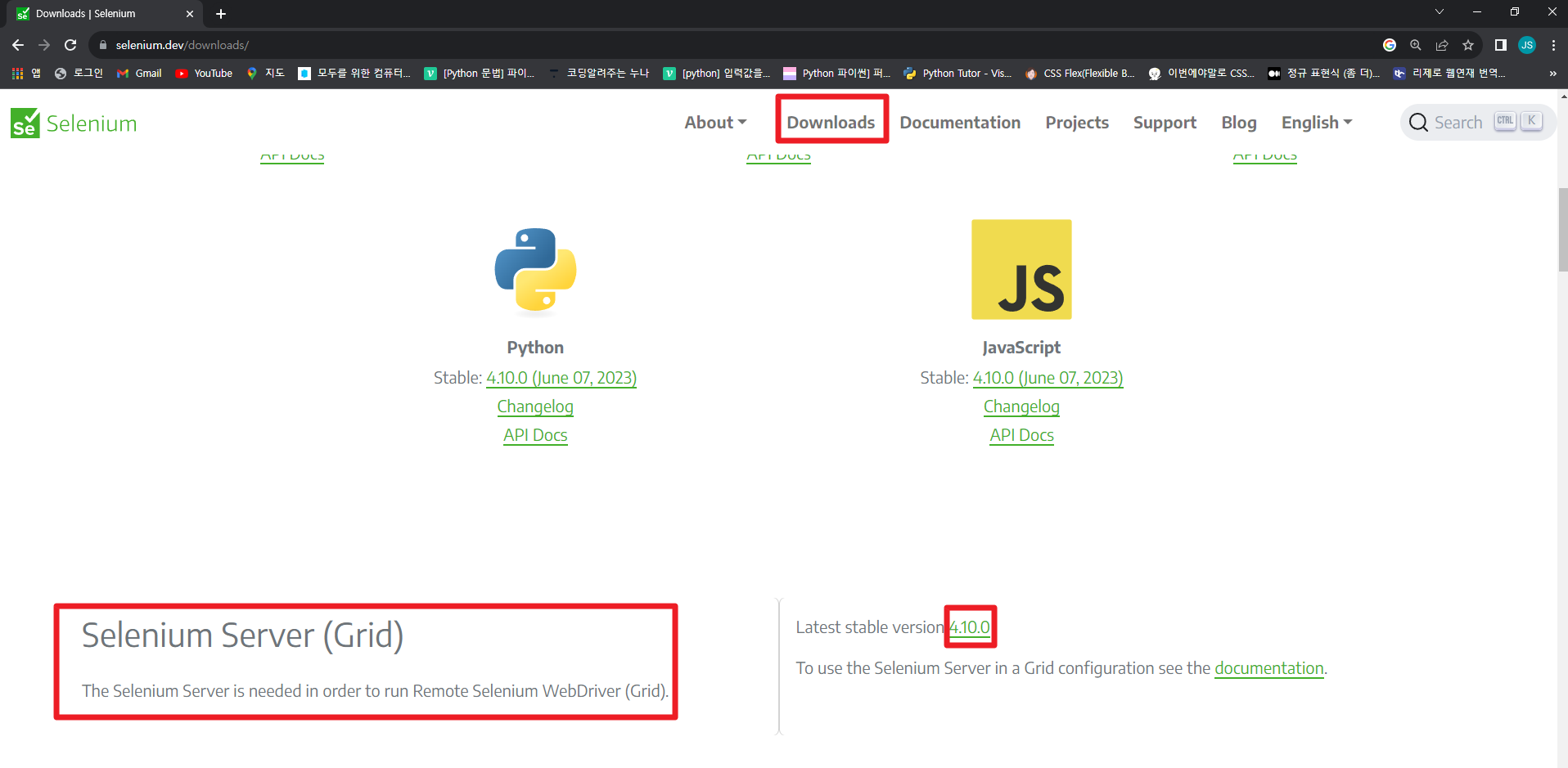
Task: Open the Projects nav item
Action: (x=1077, y=123)
